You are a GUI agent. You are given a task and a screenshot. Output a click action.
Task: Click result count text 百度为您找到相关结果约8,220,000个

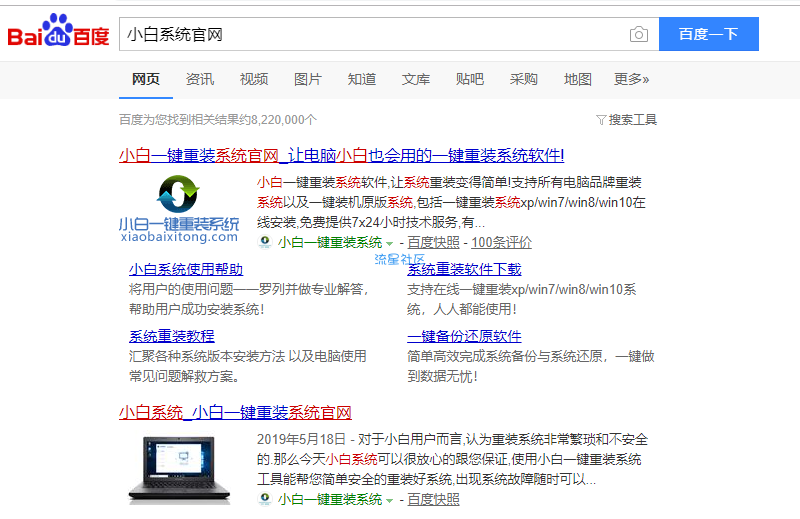pyautogui.click(x=218, y=120)
